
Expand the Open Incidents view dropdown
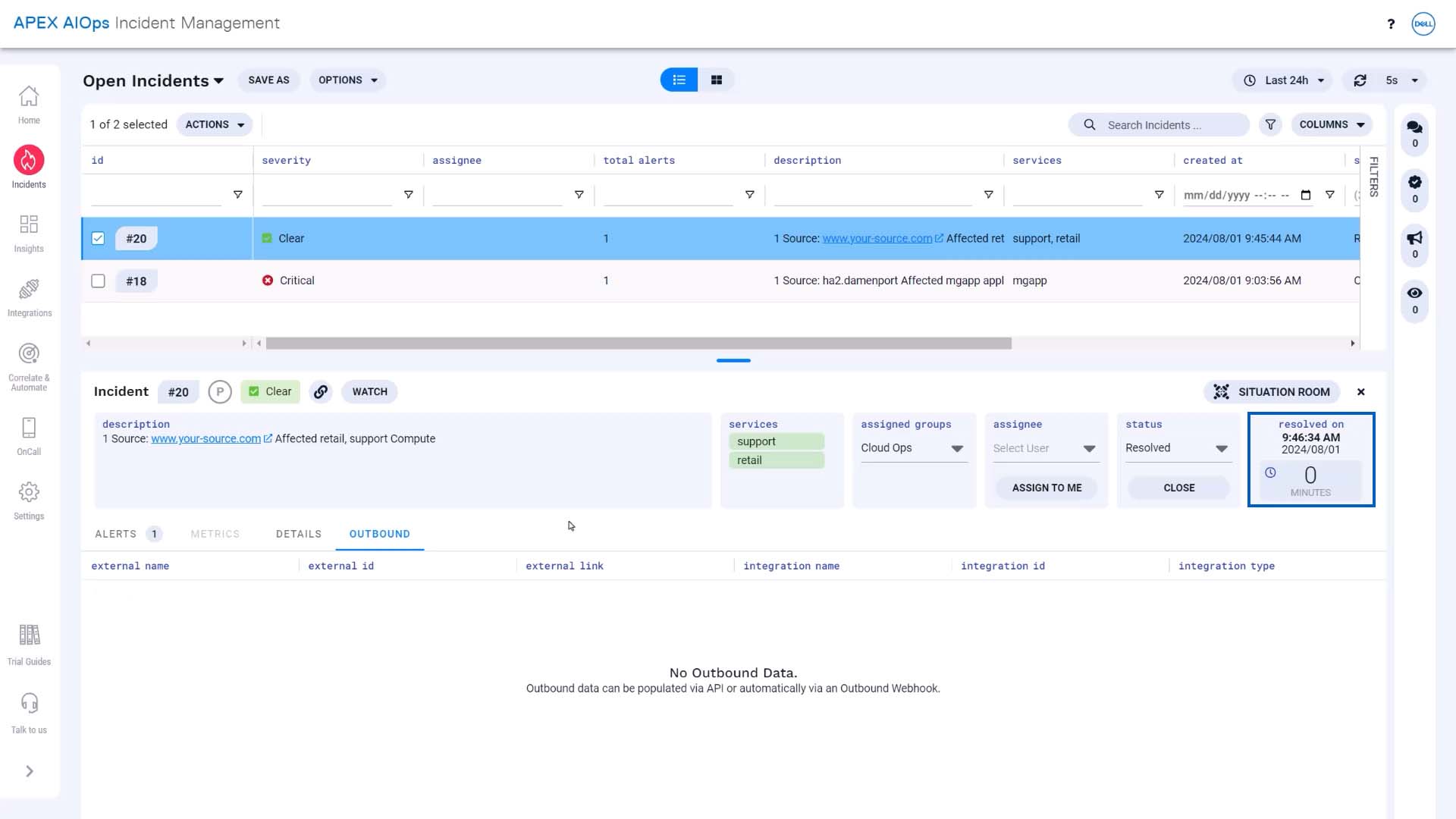(x=153, y=80)
